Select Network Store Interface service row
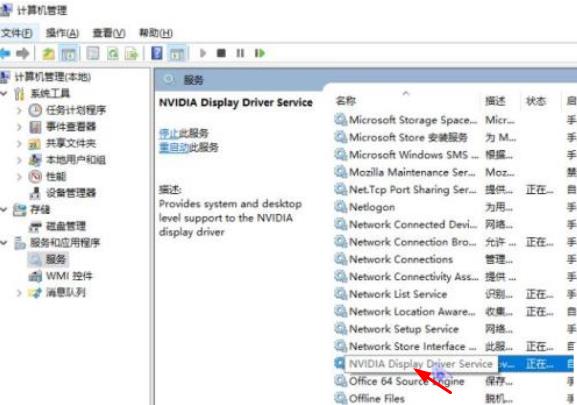This screenshot has height=405, width=577. pyautogui.click(x=455, y=347)
